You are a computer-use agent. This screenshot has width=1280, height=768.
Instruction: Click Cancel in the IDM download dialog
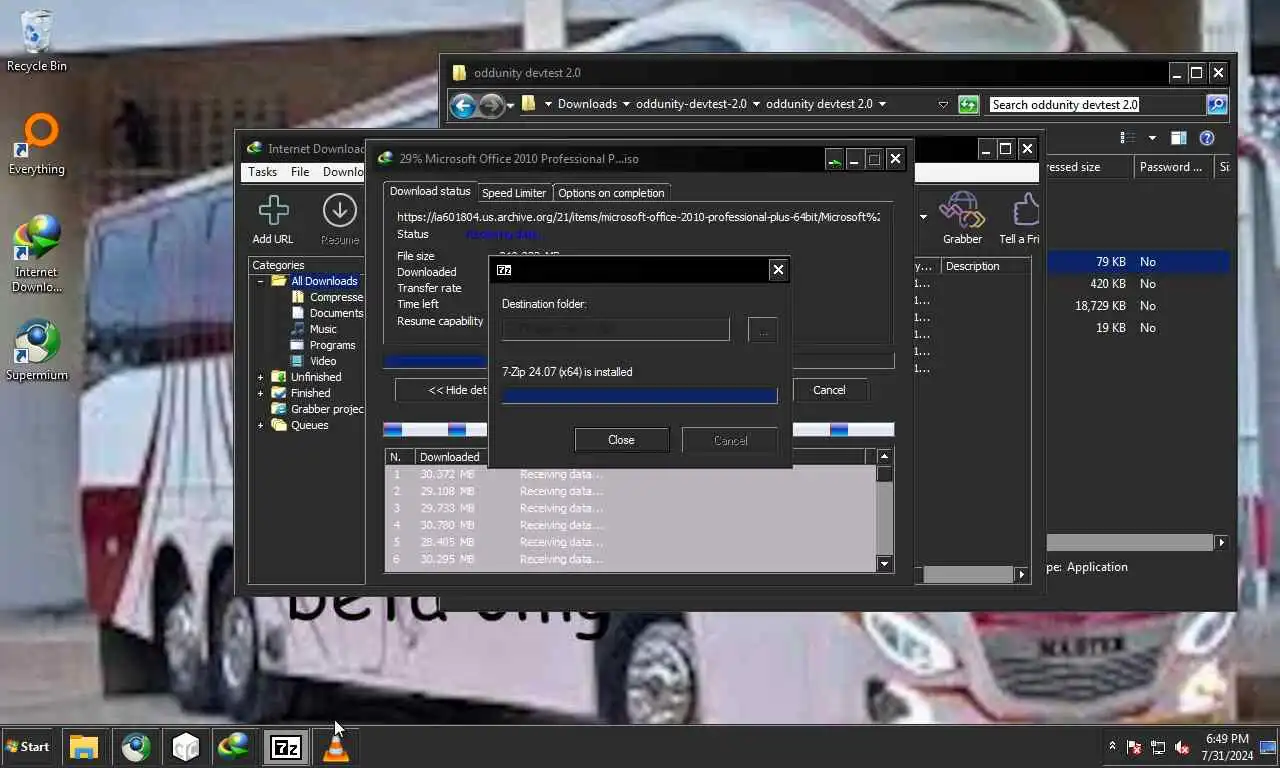coord(829,390)
